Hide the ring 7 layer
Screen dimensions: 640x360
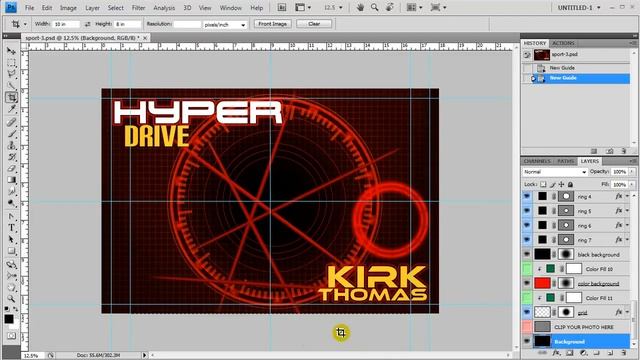pos(527,240)
